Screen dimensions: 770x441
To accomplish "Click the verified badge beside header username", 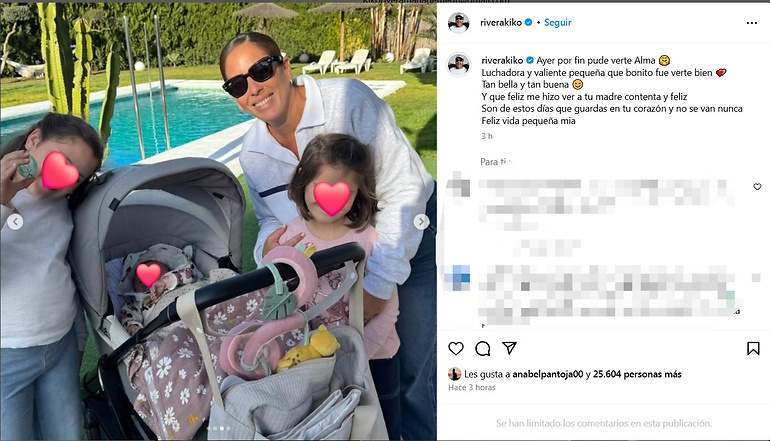I will point(529,23).
